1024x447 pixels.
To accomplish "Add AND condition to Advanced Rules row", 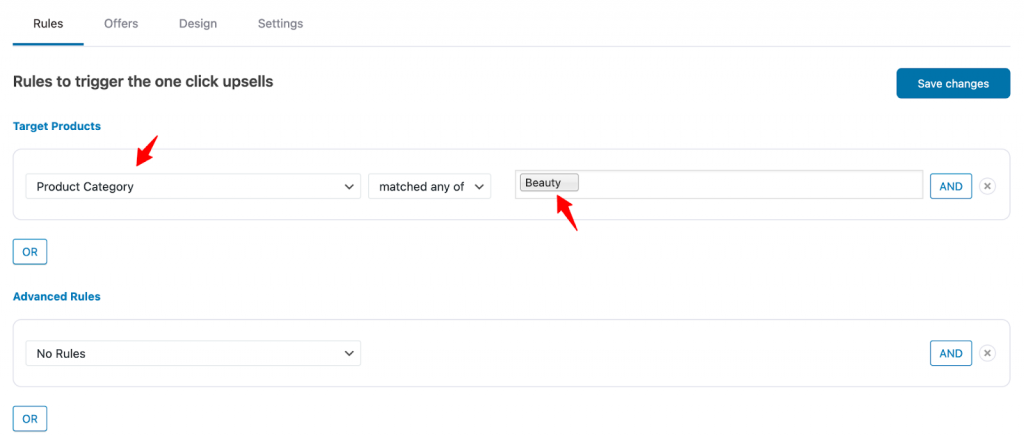I will [x=951, y=354].
